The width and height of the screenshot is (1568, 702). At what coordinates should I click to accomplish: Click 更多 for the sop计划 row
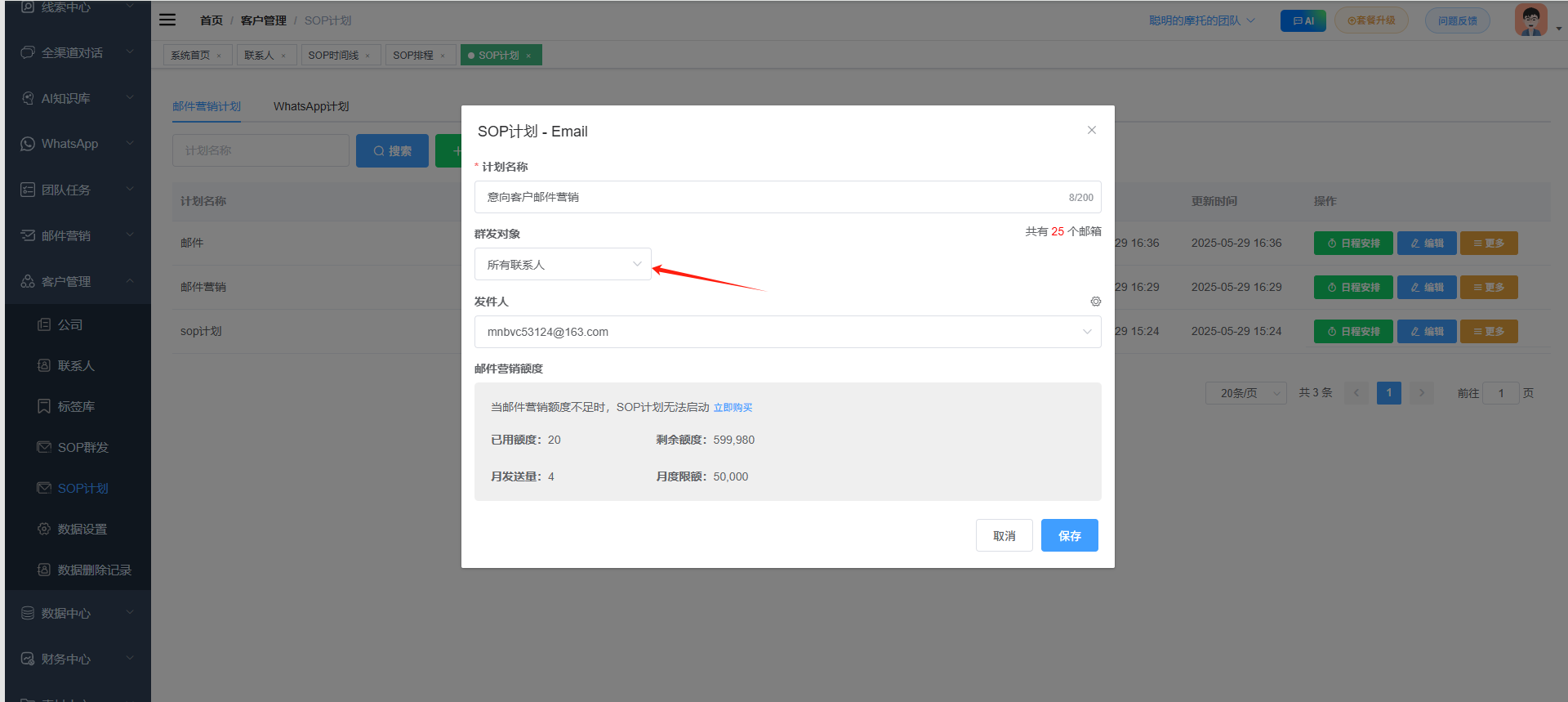[x=1489, y=332]
